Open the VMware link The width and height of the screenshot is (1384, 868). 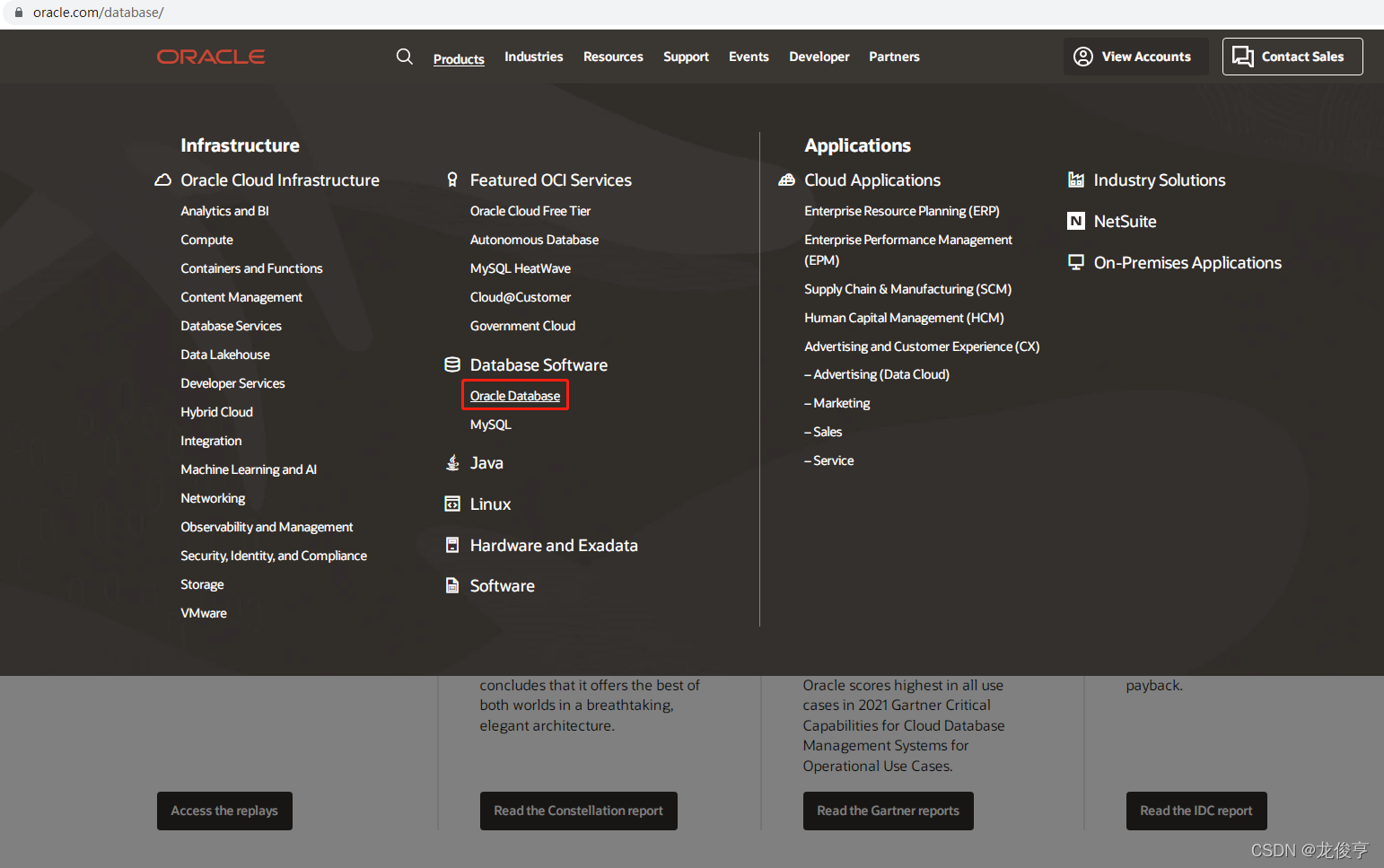tap(204, 613)
